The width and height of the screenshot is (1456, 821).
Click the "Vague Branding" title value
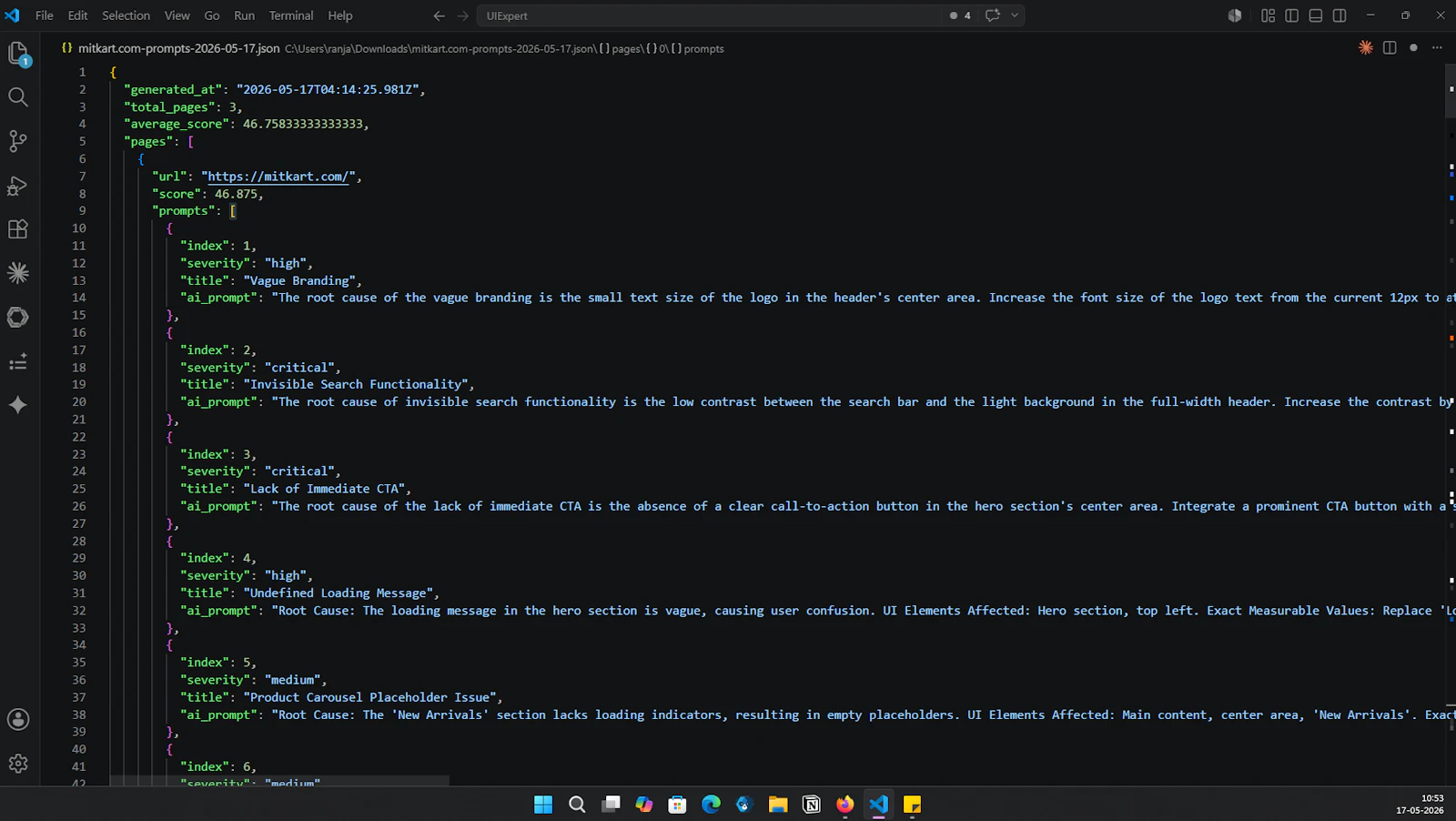[299, 280]
